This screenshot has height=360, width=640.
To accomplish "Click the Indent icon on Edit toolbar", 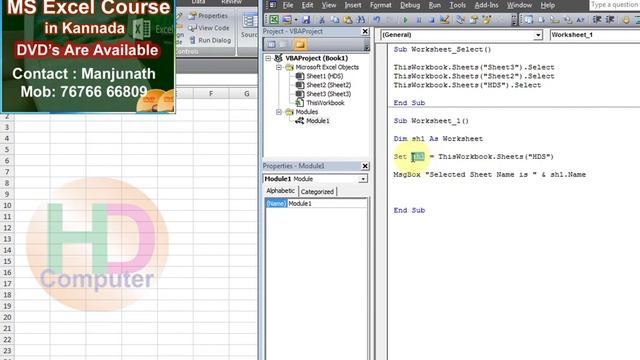I will coord(597,20).
